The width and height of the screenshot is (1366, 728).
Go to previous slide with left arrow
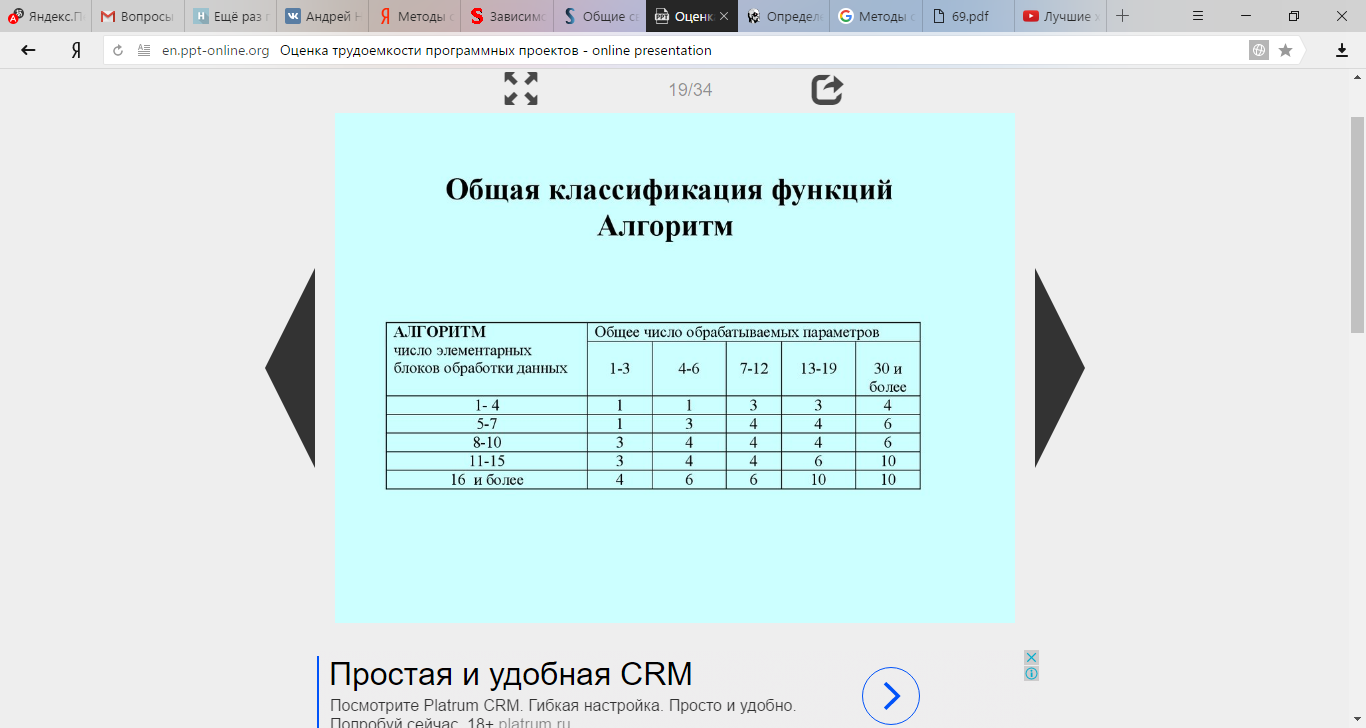(x=290, y=368)
